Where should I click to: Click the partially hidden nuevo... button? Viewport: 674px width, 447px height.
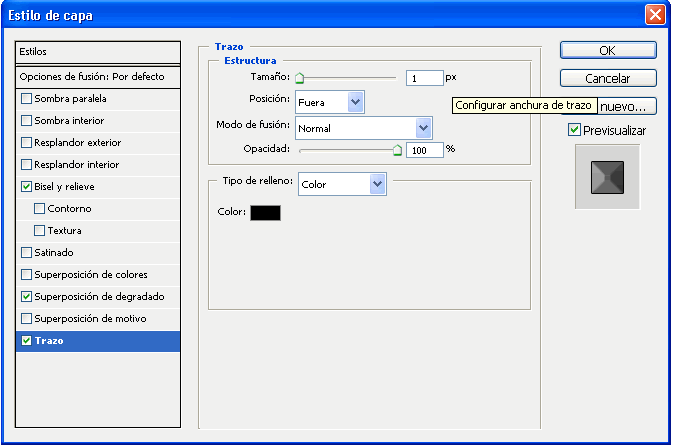[x=627, y=106]
